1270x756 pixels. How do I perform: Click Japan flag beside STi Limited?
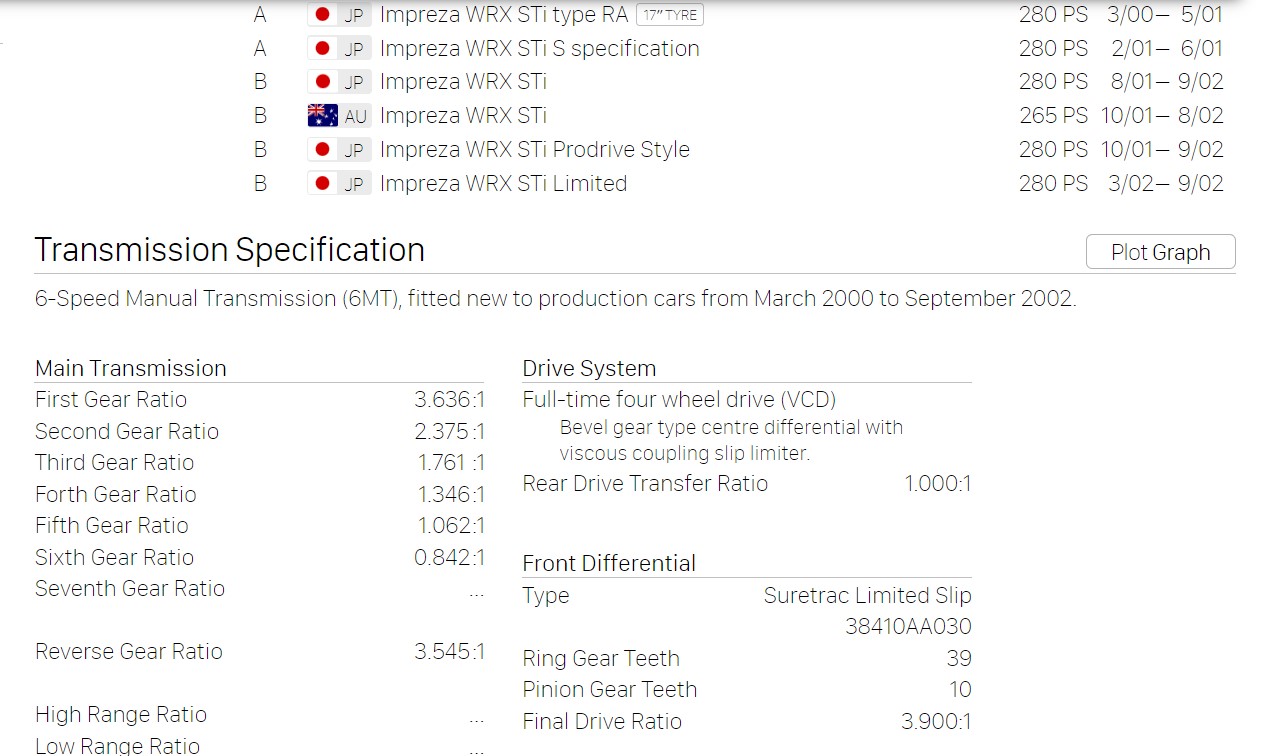click(x=322, y=184)
